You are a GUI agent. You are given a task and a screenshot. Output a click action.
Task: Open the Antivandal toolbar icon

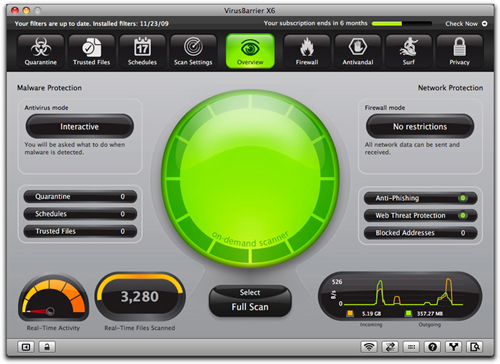point(358,52)
